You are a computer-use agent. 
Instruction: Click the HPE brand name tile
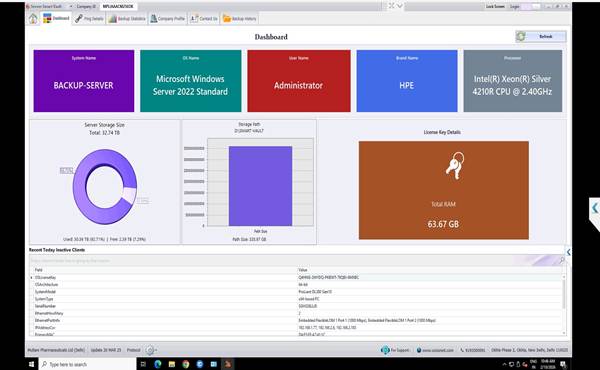pos(407,81)
